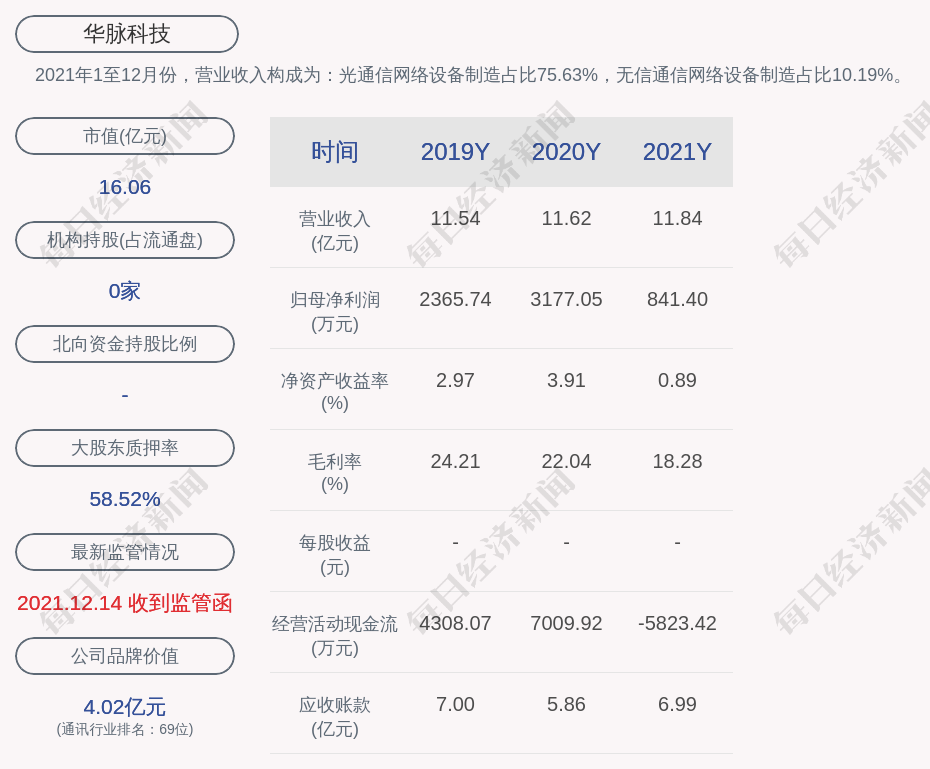Select net profit value 2365.74
Viewport: 930px width, 769px height.
coord(455,299)
